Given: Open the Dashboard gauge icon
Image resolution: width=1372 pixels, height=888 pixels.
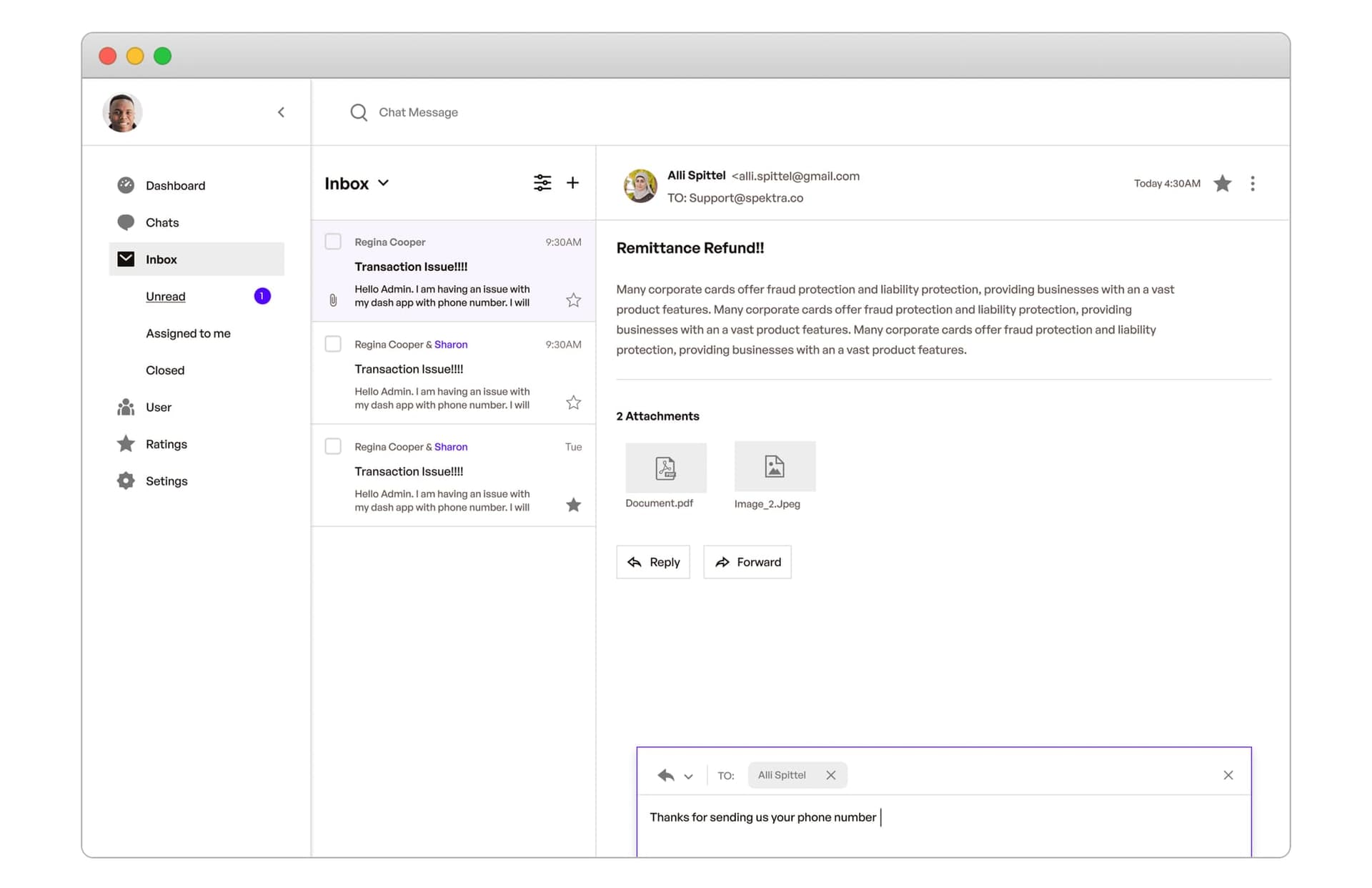Looking at the screenshot, I should [126, 185].
